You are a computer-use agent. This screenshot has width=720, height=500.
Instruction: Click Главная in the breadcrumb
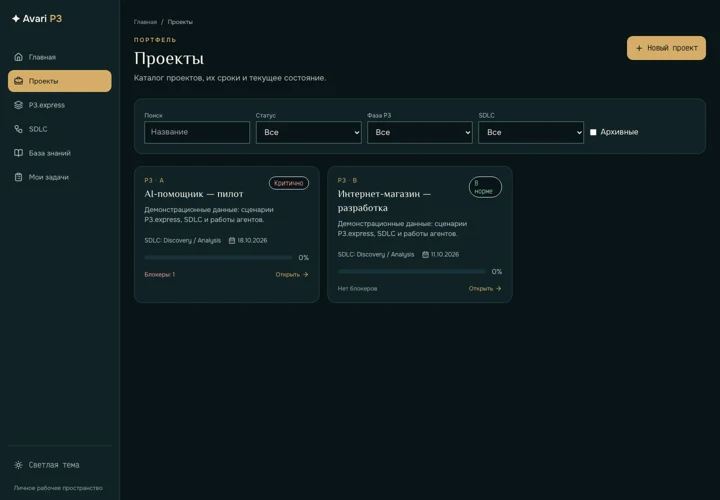click(145, 22)
